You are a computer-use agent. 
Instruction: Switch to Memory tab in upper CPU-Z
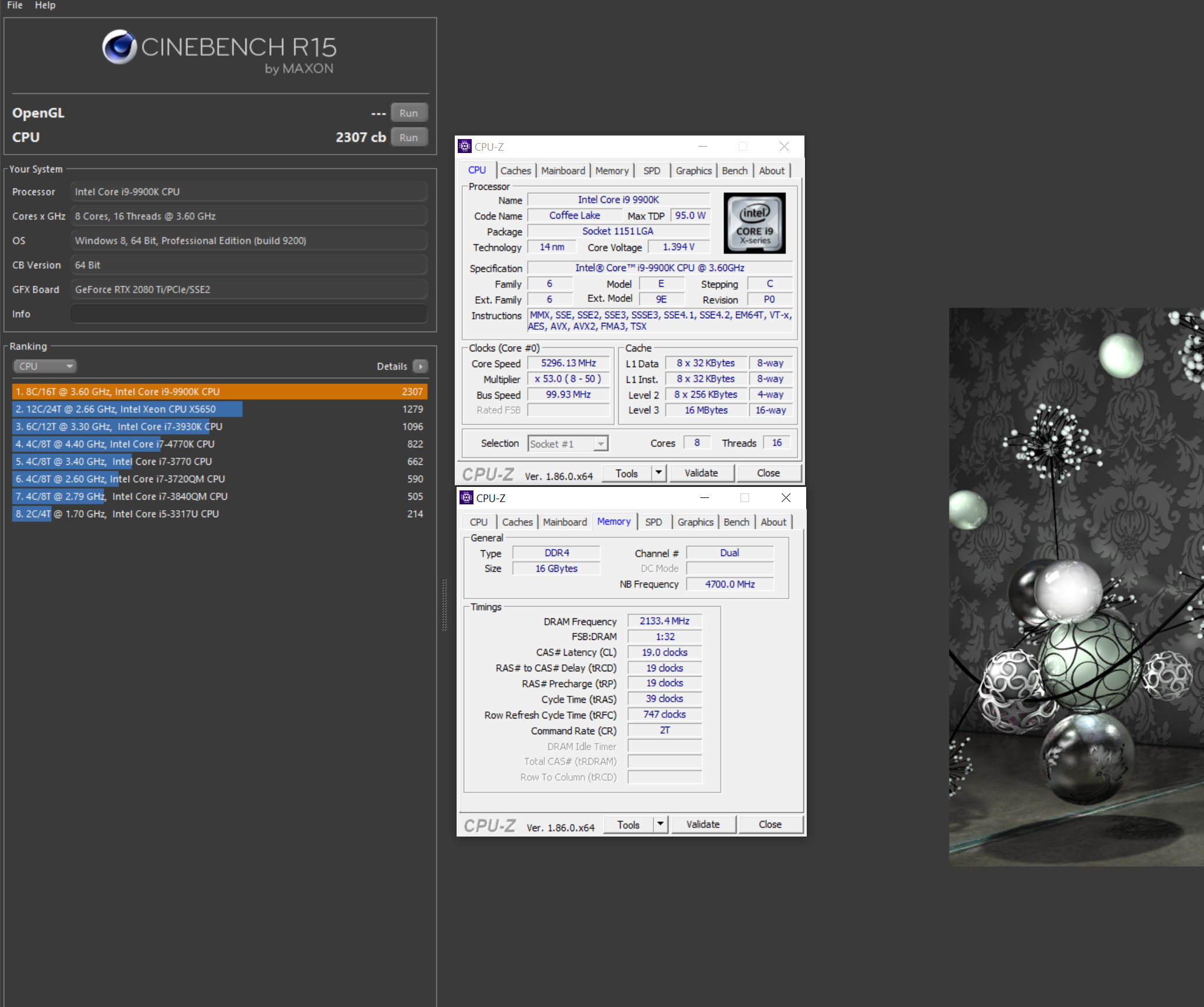point(612,170)
